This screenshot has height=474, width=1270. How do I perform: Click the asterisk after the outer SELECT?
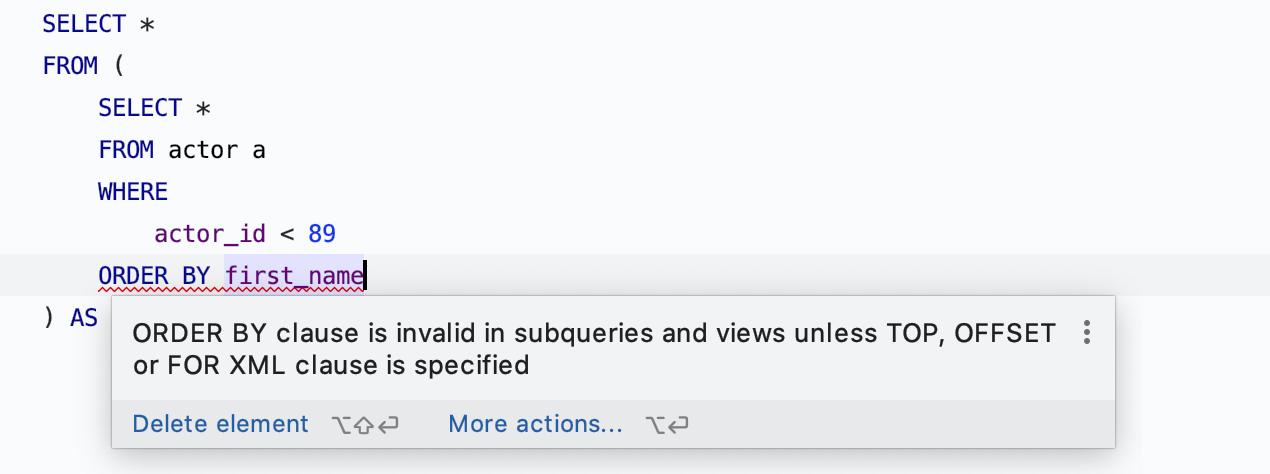(x=146, y=24)
